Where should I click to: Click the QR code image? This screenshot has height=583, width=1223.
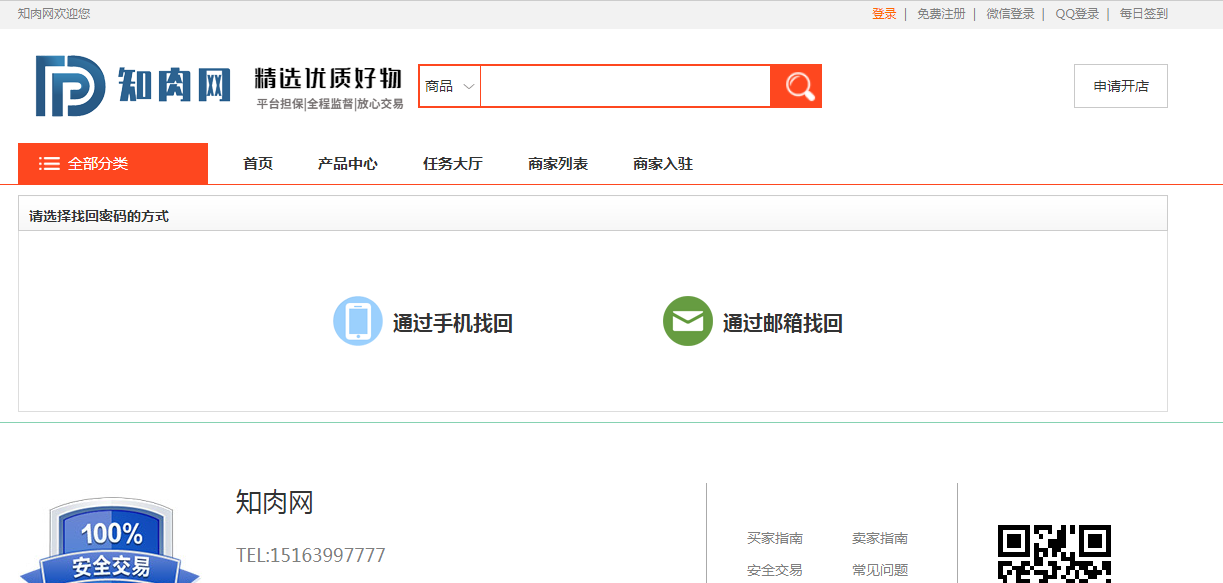point(1054,553)
